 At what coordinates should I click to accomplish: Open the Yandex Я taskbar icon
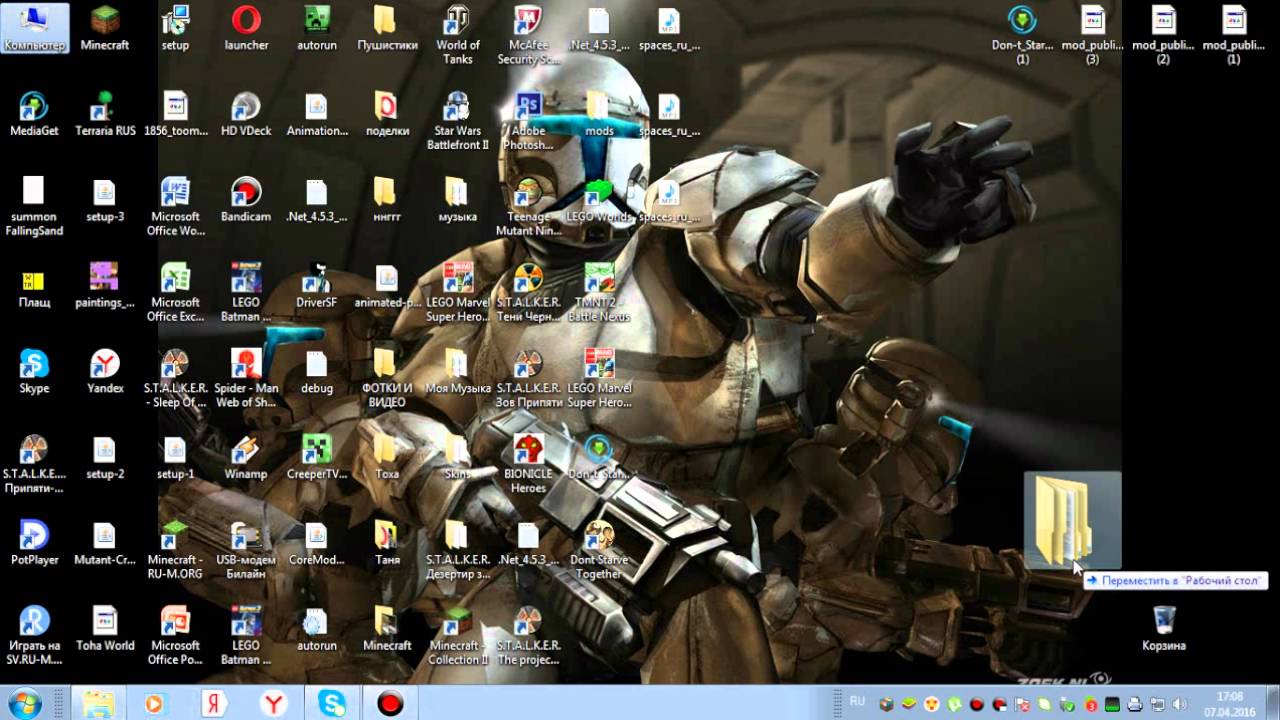click(213, 704)
